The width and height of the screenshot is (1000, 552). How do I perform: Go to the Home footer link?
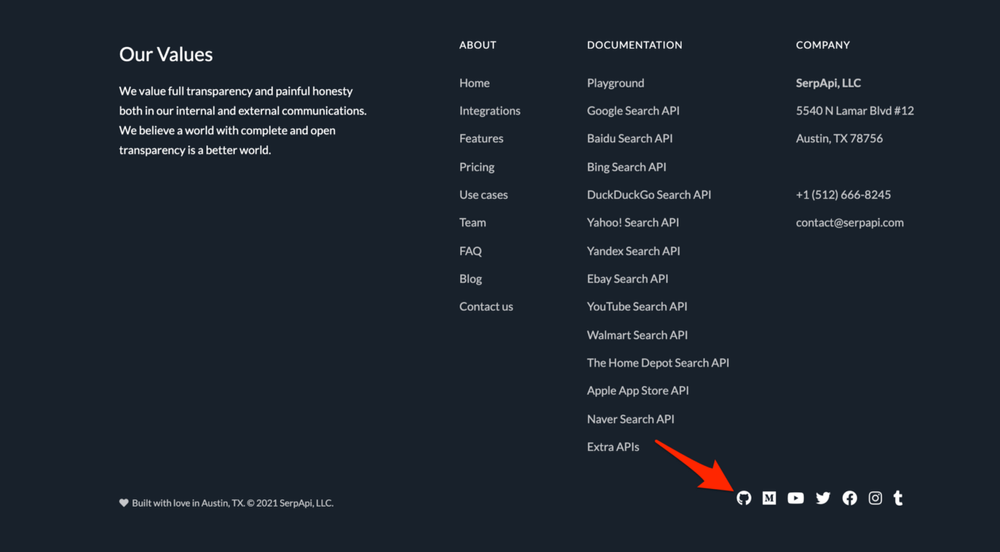(474, 83)
